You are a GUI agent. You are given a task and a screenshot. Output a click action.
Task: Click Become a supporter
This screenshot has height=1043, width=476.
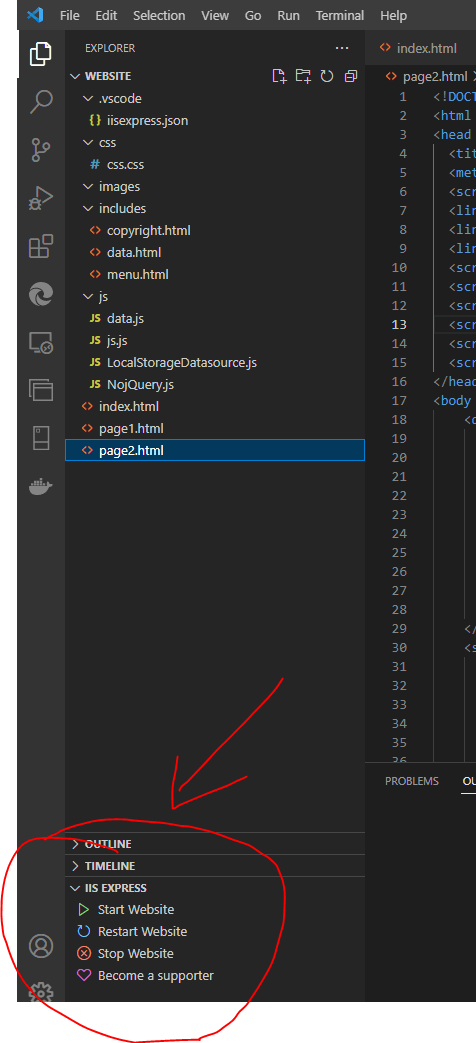point(156,976)
